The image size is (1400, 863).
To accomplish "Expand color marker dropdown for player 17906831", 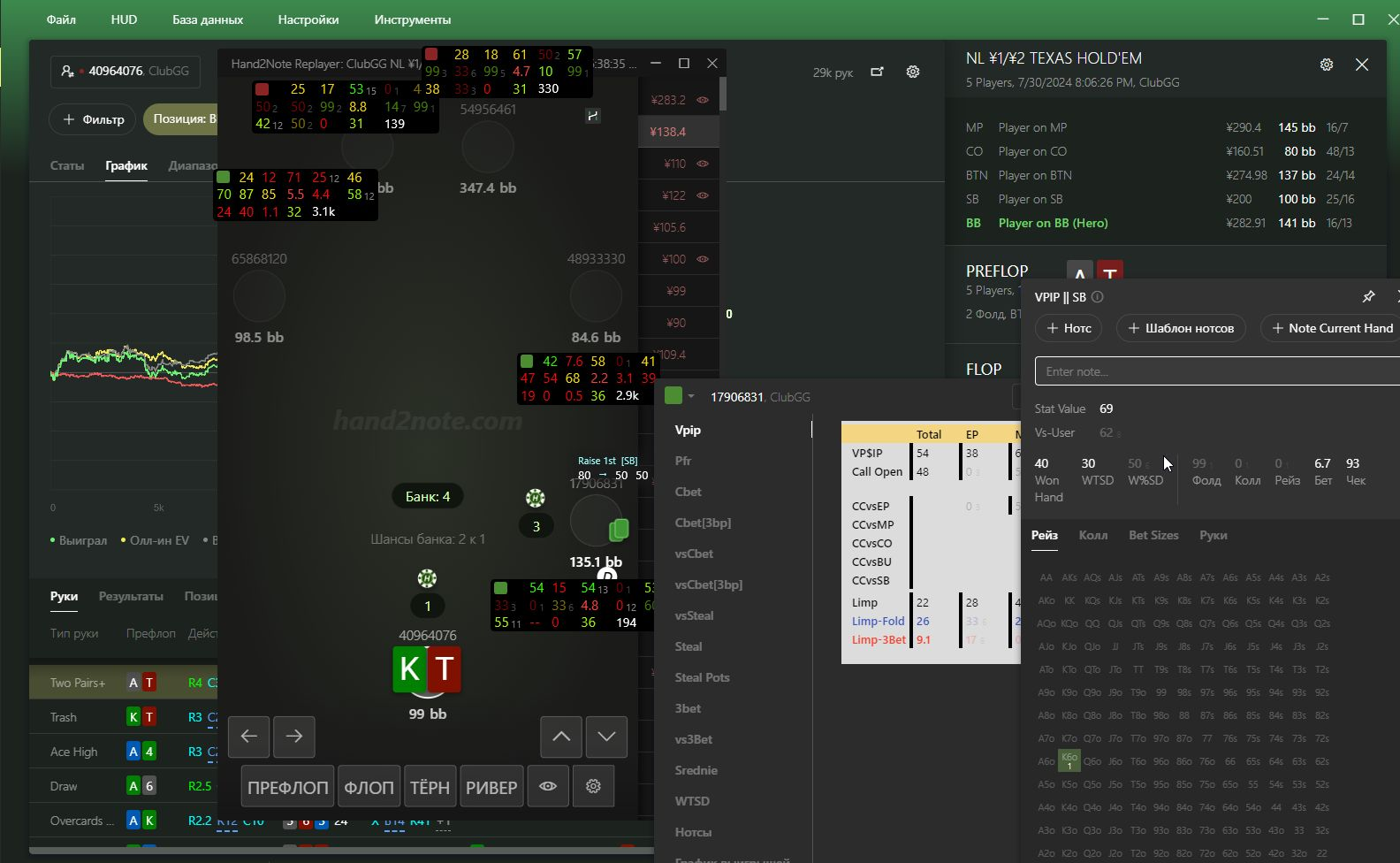I will click(691, 396).
